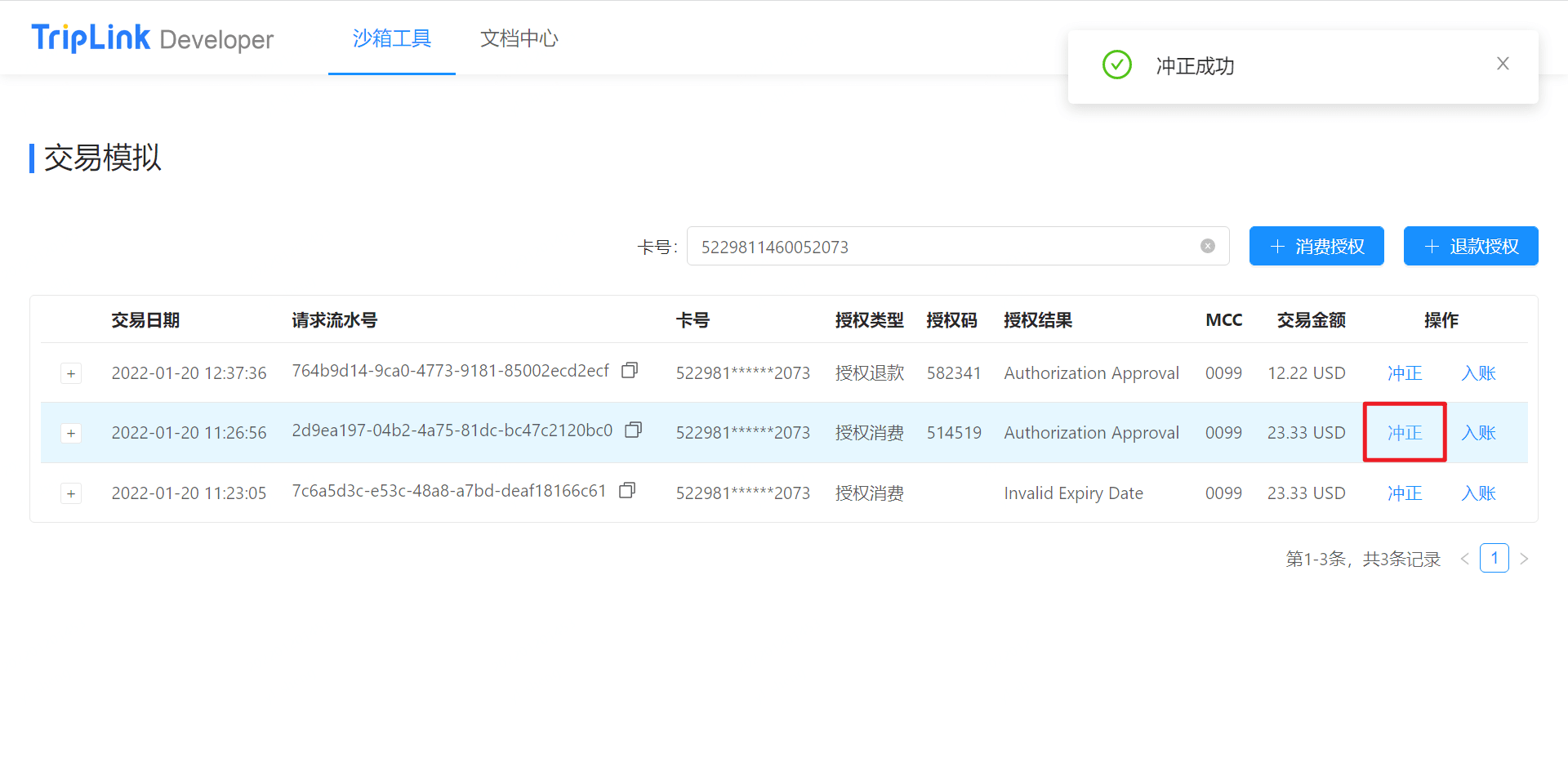Image resolution: width=1568 pixels, height=758 pixels.
Task: Go to previous page arrow
Action: pyautogui.click(x=1464, y=560)
